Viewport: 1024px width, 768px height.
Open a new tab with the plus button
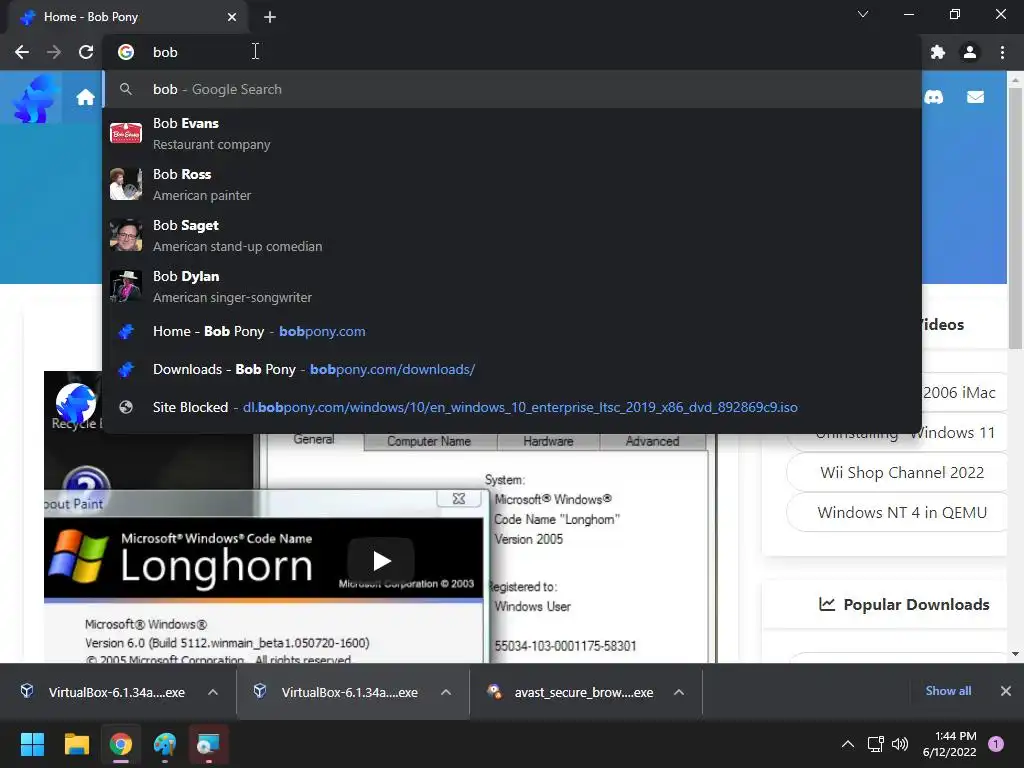click(270, 17)
